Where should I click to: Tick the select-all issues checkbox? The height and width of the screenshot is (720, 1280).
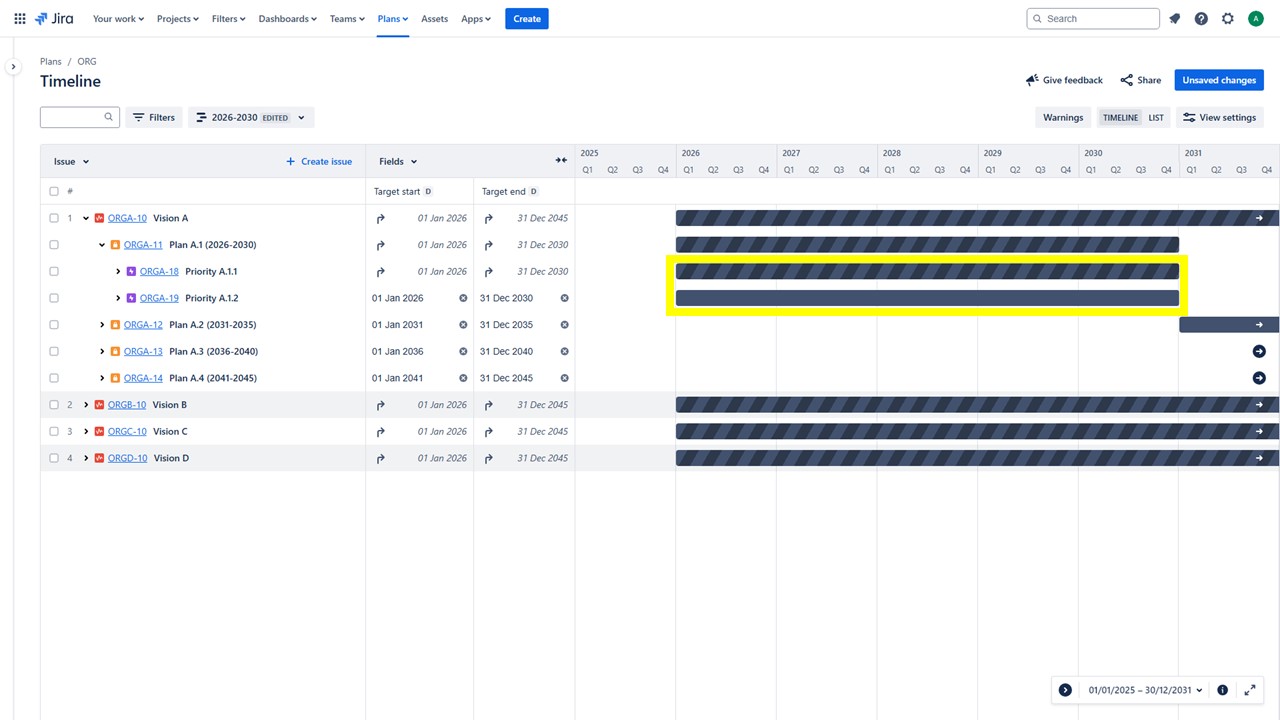(54, 191)
